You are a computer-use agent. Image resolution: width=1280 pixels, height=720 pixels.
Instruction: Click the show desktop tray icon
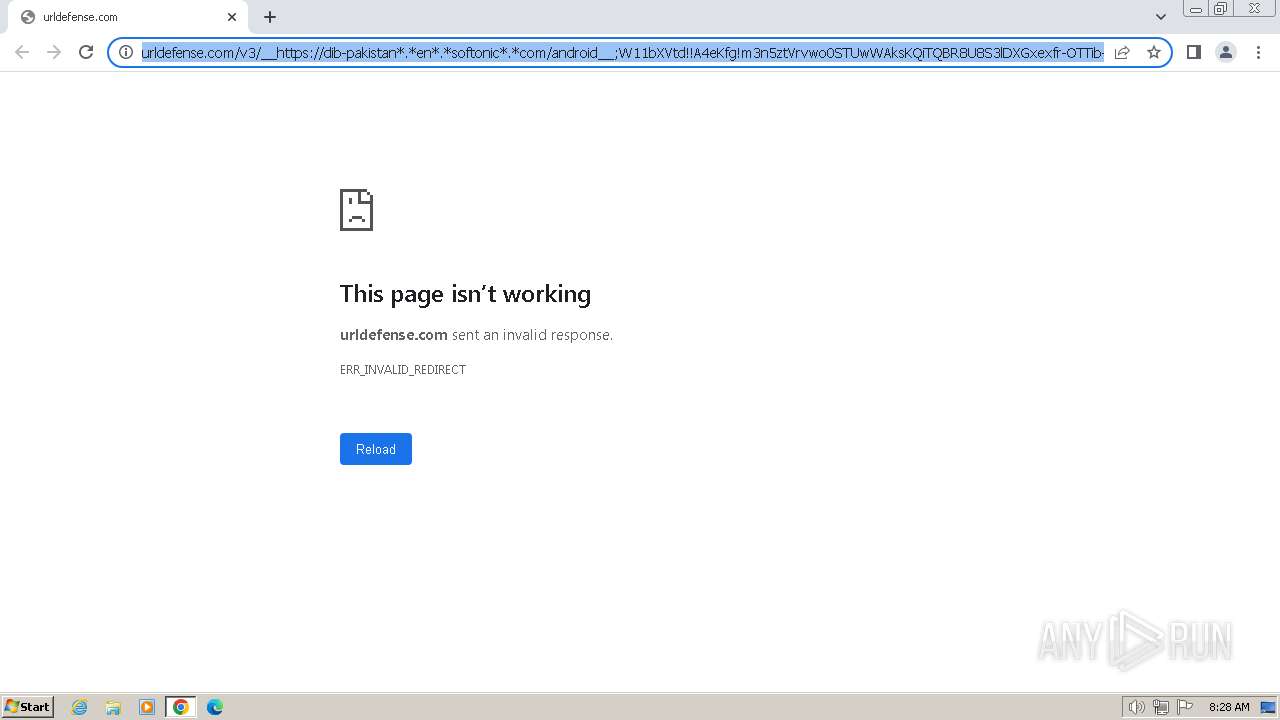[x=1268, y=707]
